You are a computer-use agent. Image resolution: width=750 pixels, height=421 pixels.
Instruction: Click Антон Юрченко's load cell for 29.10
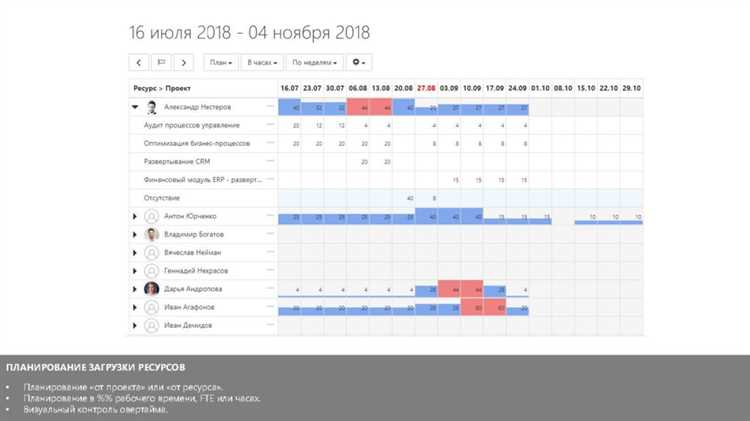(632, 216)
